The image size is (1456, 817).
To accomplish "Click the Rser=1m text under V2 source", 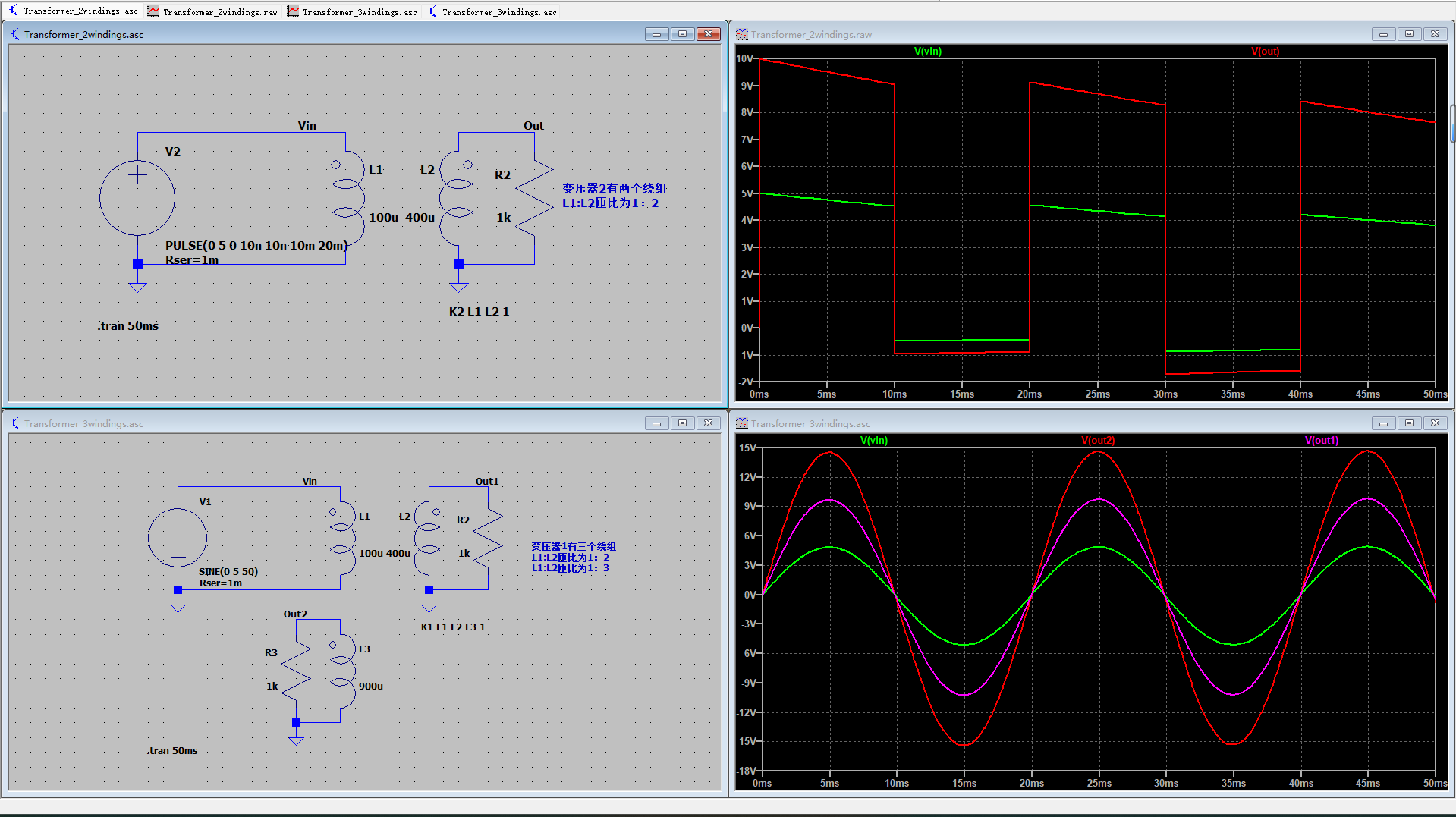I will pos(192,259).
